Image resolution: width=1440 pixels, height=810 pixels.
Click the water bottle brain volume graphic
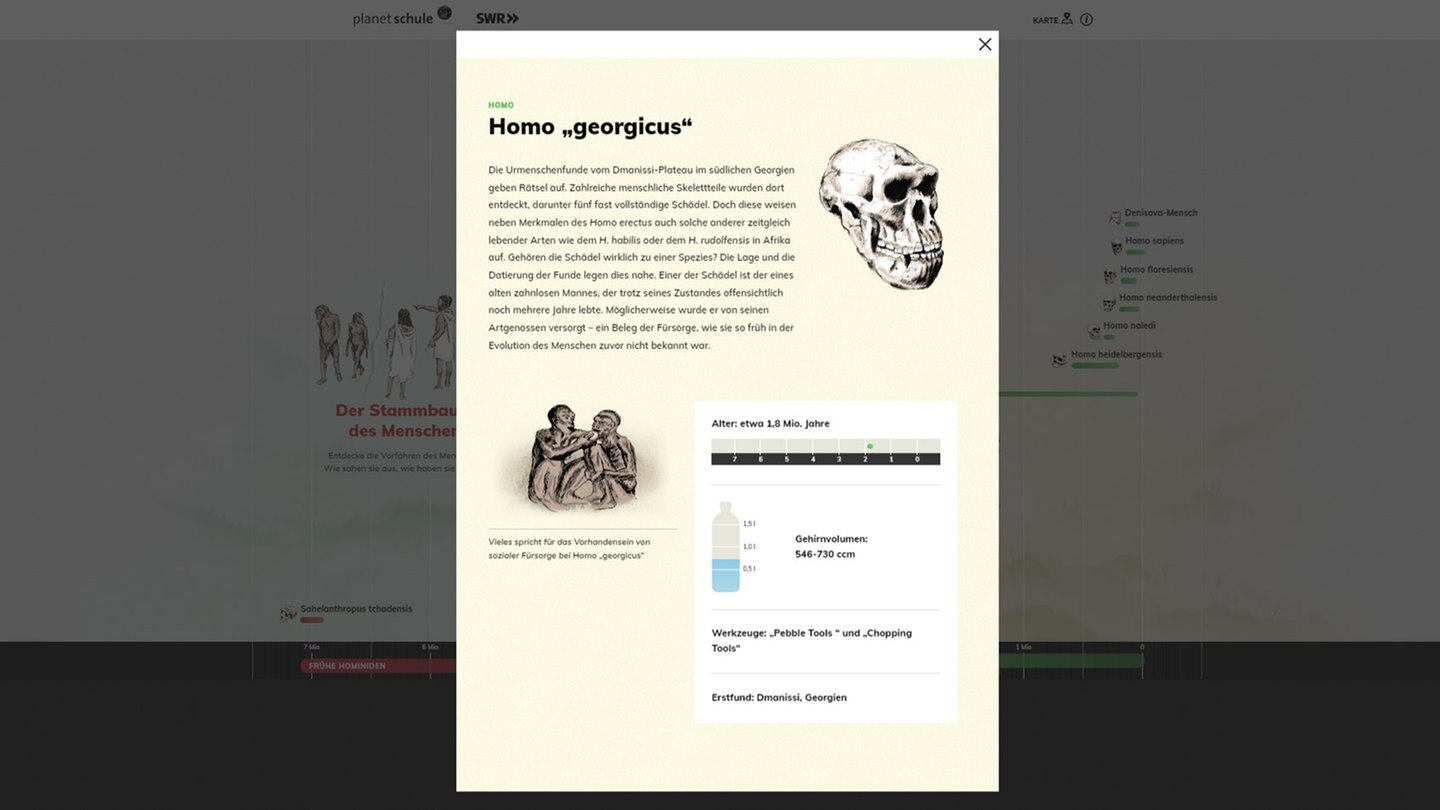(726, 547)
